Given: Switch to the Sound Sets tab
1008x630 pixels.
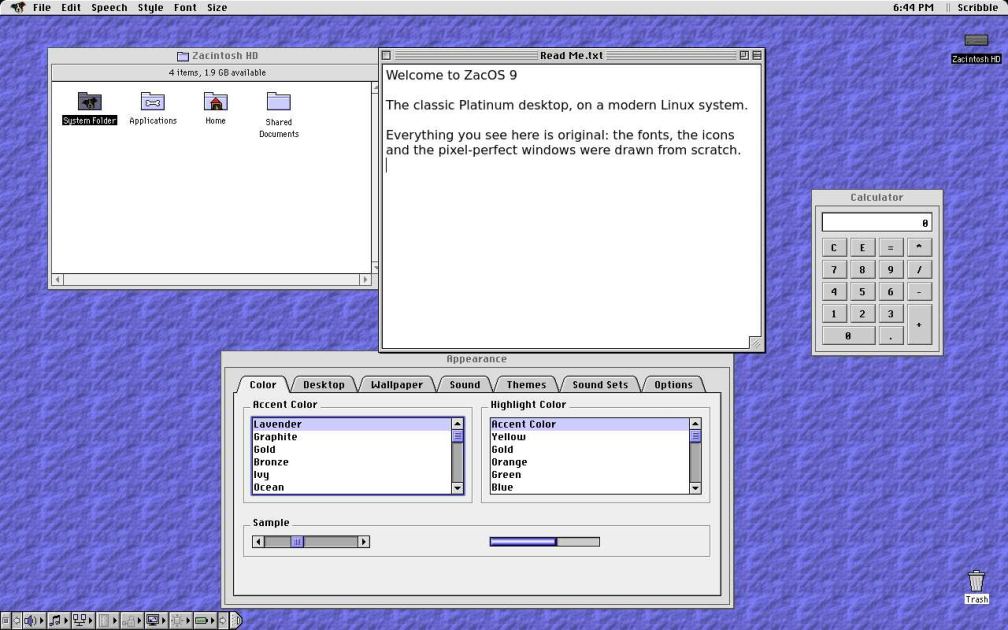Looking at the screenshot, I should [x=600, y=384].
